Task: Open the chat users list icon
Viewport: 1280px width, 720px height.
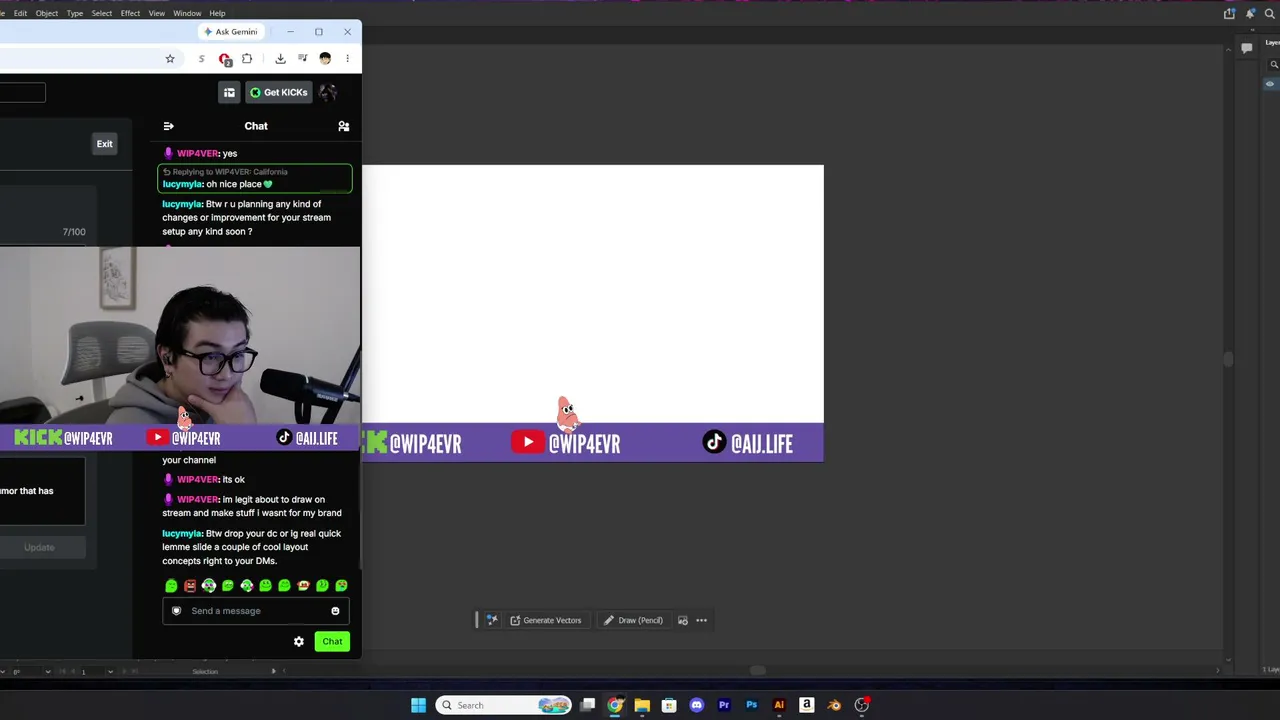Action: 343,126
